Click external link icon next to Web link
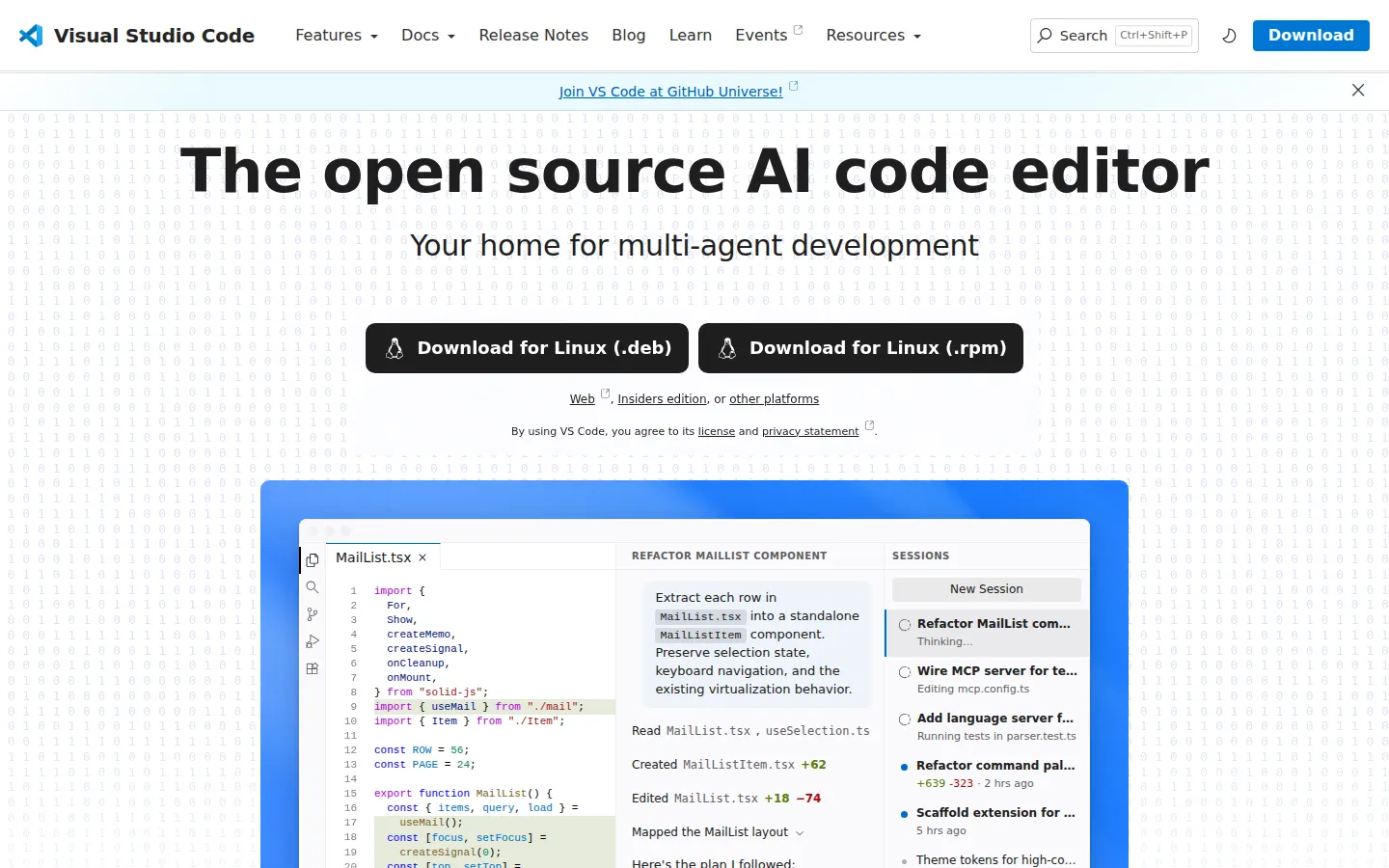This screenshot has width=1389, height=868. [x=606, y=393]
